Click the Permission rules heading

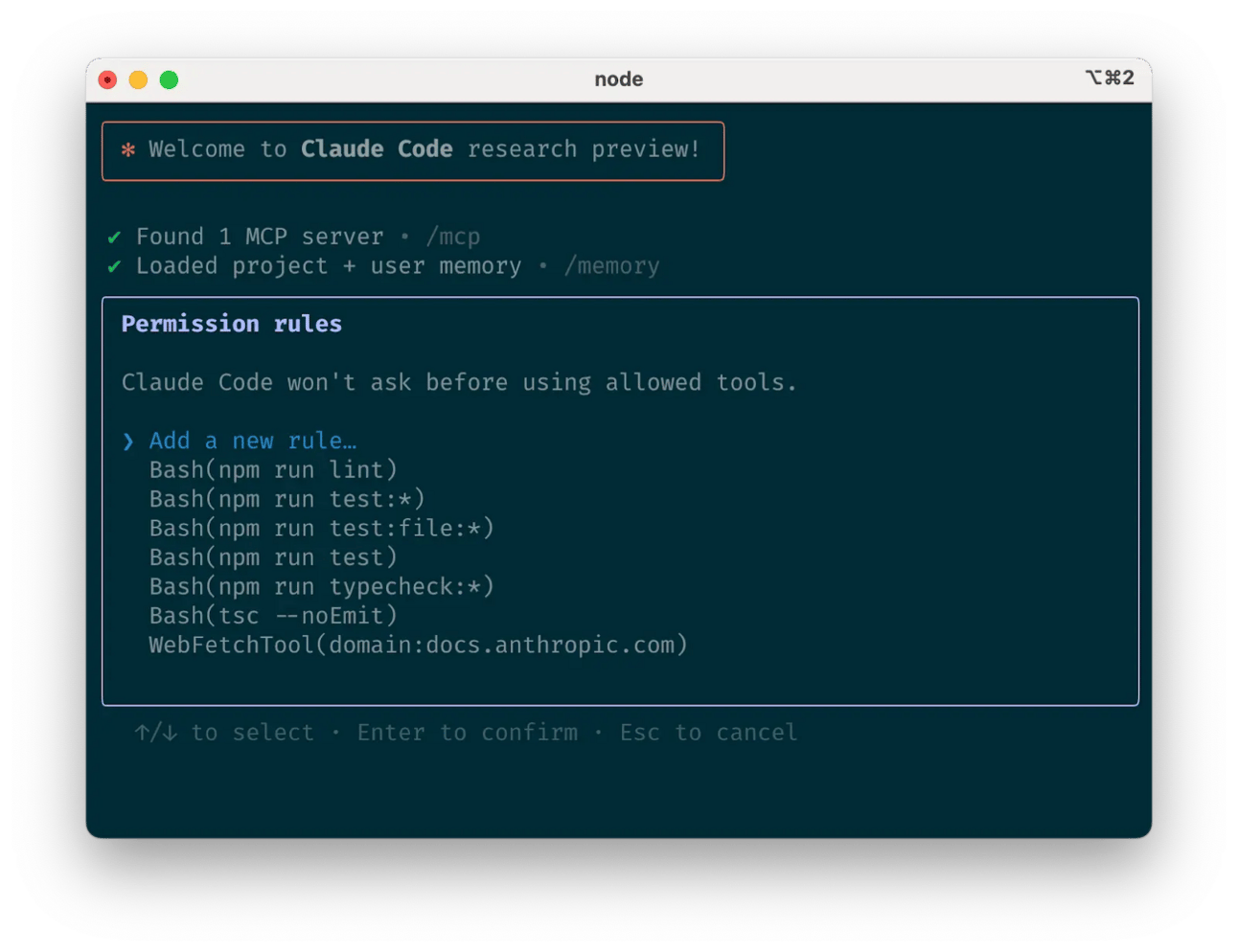coord(231,324)
